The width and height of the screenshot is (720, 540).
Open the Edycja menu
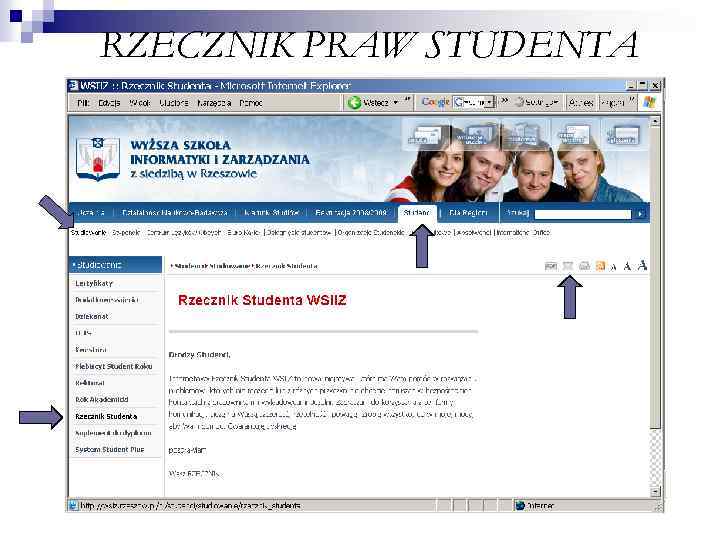point(109,103)
